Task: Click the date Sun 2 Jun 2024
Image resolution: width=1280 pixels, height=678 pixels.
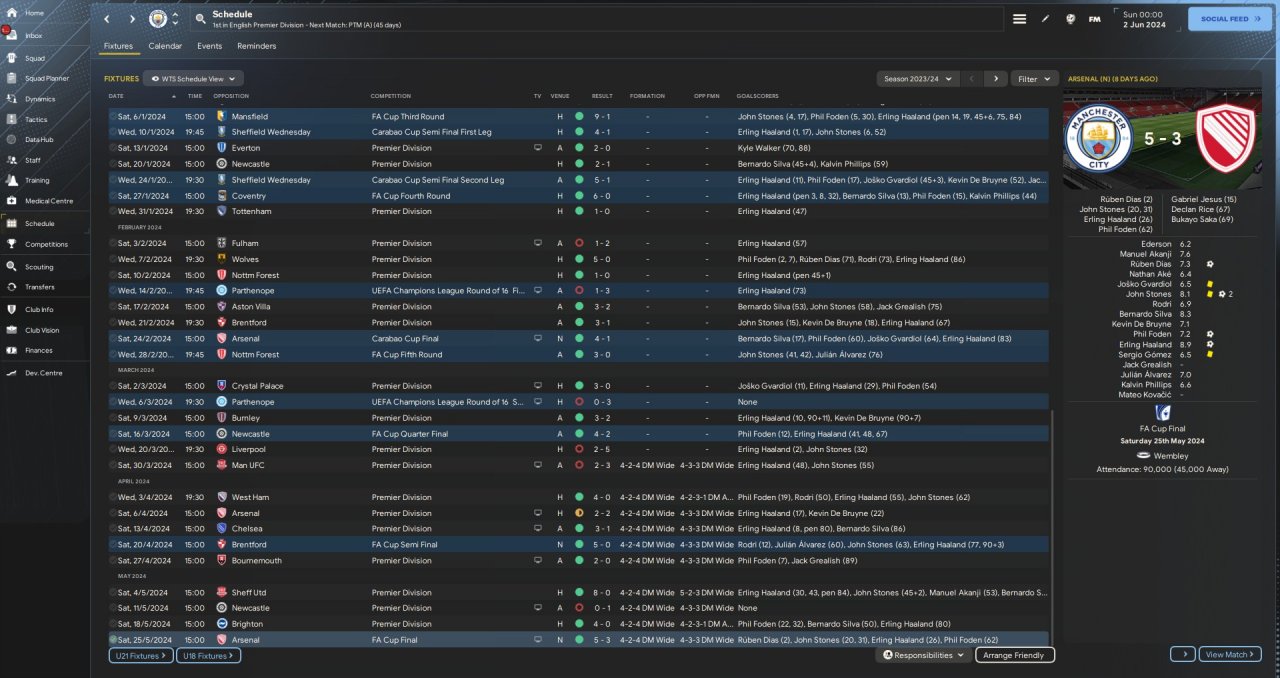Action: [x=1144, y=19]
